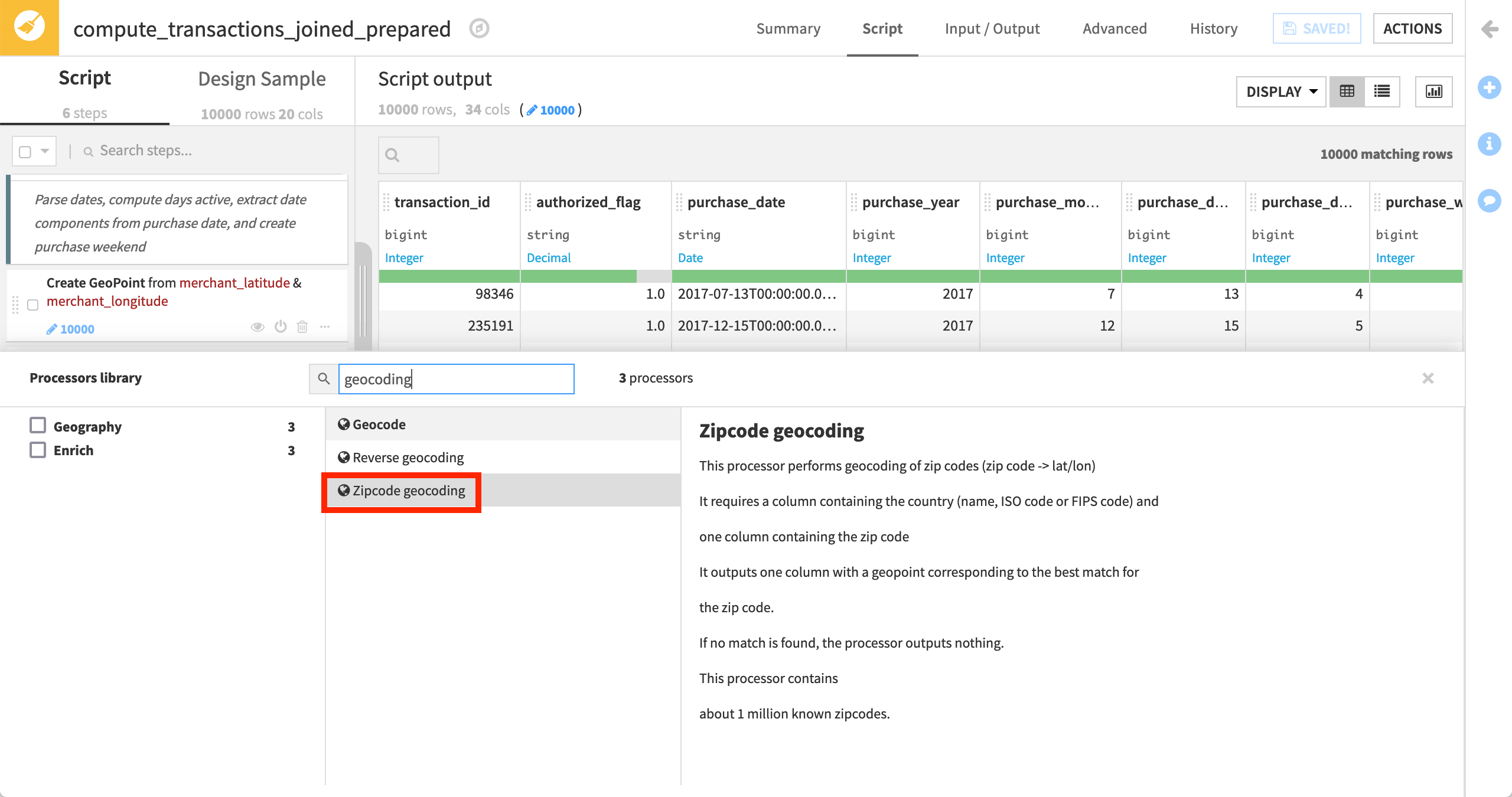1512x797 pixels.
Task: Click the Parse dates group step description
Action: coord(170,223)
